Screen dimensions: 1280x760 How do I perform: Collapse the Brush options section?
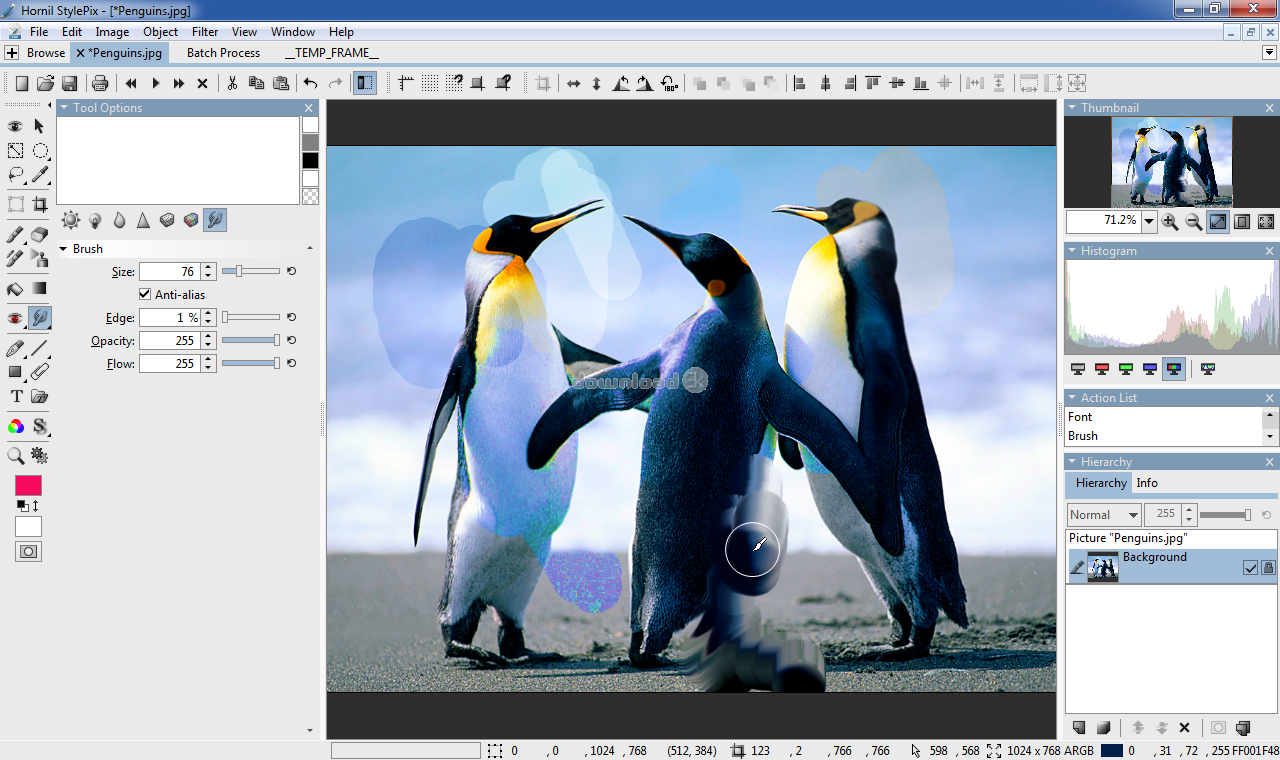(64, 249)
